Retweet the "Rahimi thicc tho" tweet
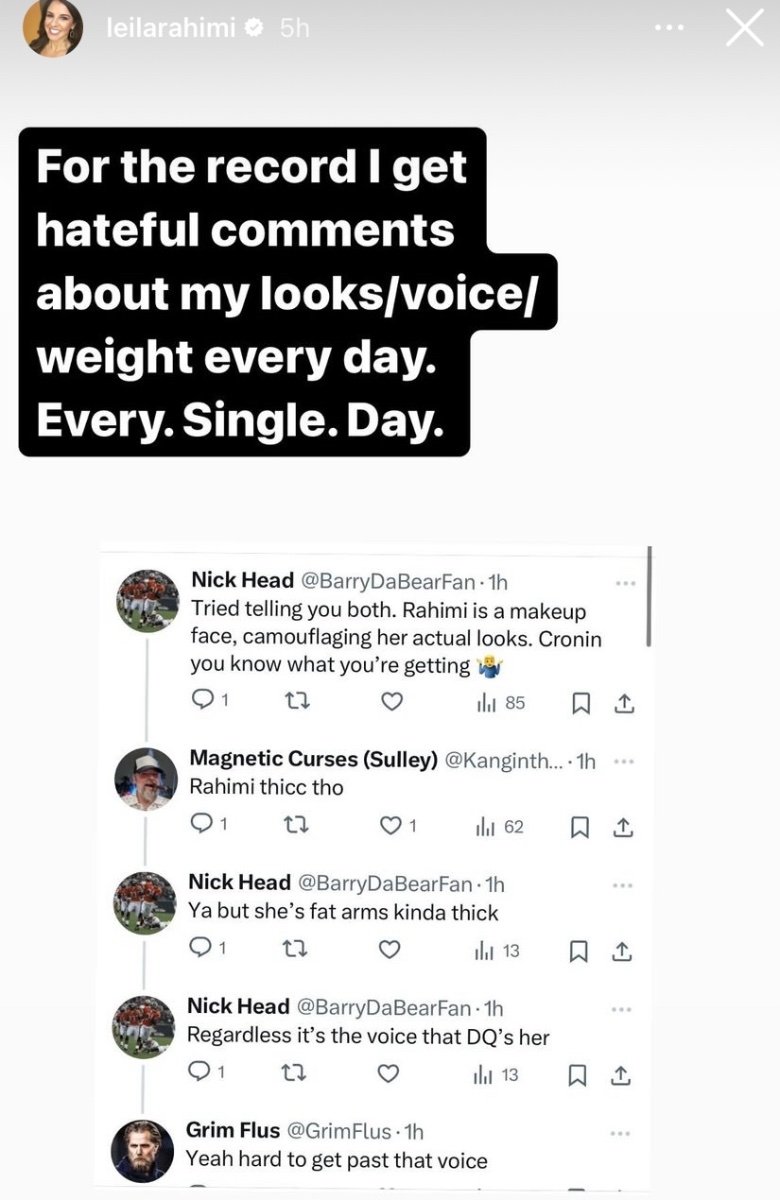The image size is (780, 1200). point(298,827)
